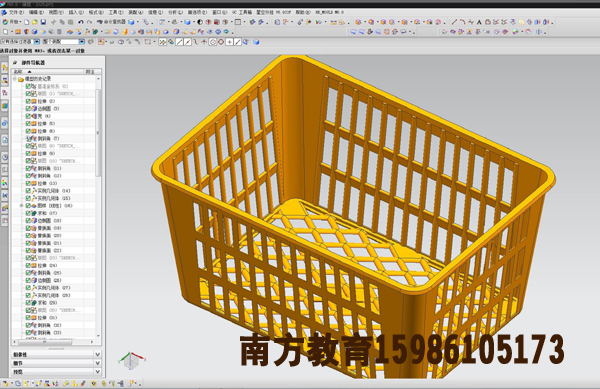This screenshot has width=600, height=389.
Task: Click the clock history sidebar icon
Action: (x=5, y=157)
